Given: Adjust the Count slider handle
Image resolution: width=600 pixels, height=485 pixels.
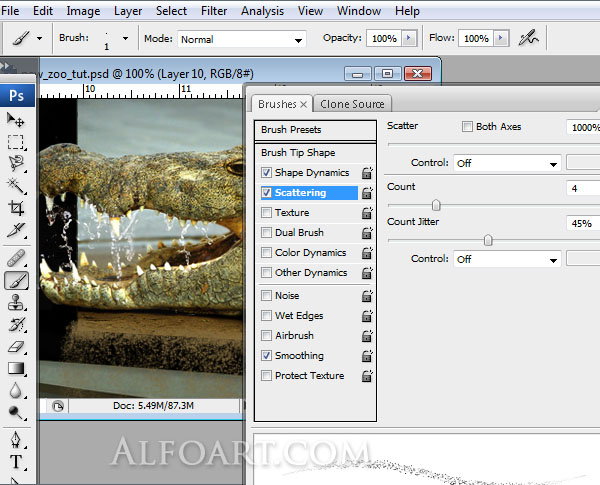Looking at the screenshot, I should point(436,205).
